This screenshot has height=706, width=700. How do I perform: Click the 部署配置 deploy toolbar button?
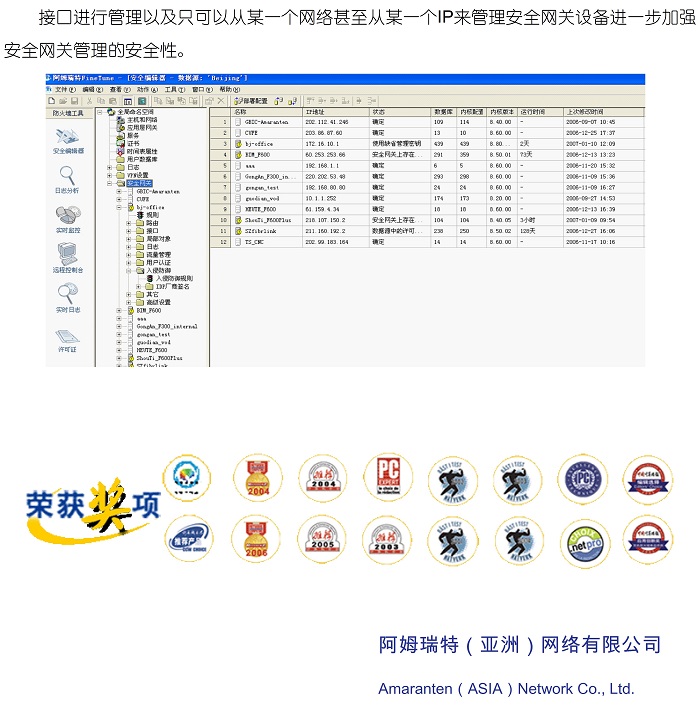tap(251, 101)
